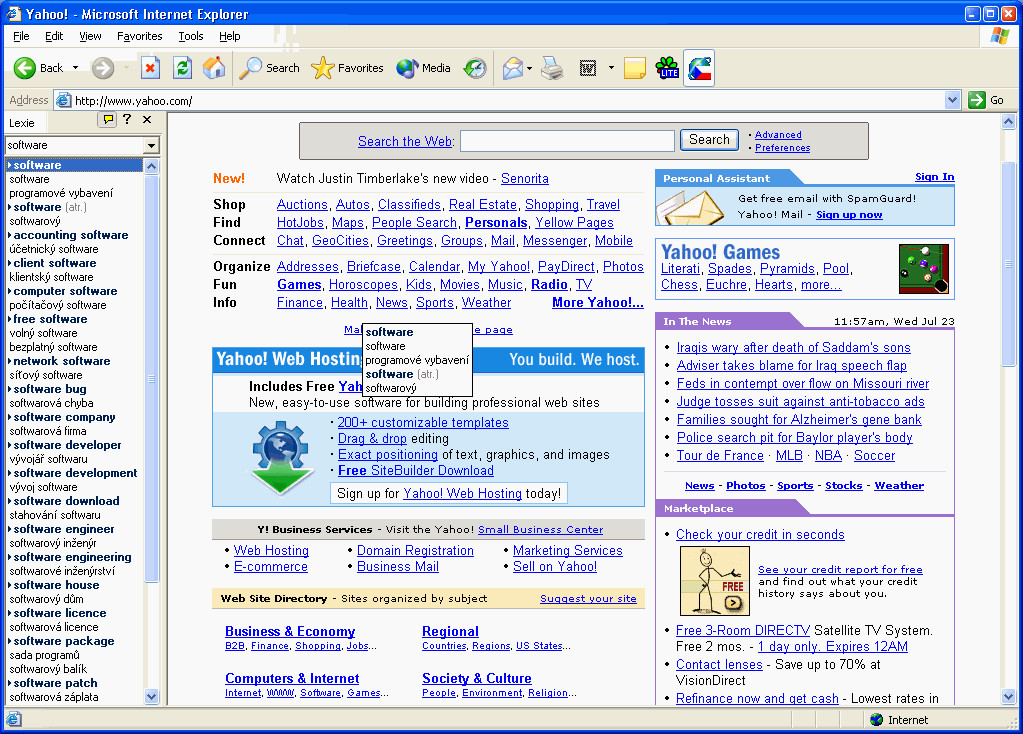Screen dimensions: 1023x734
Task: Click the yellow Discuss note icon
Action: pyautogui.click(x=635, y=68)
